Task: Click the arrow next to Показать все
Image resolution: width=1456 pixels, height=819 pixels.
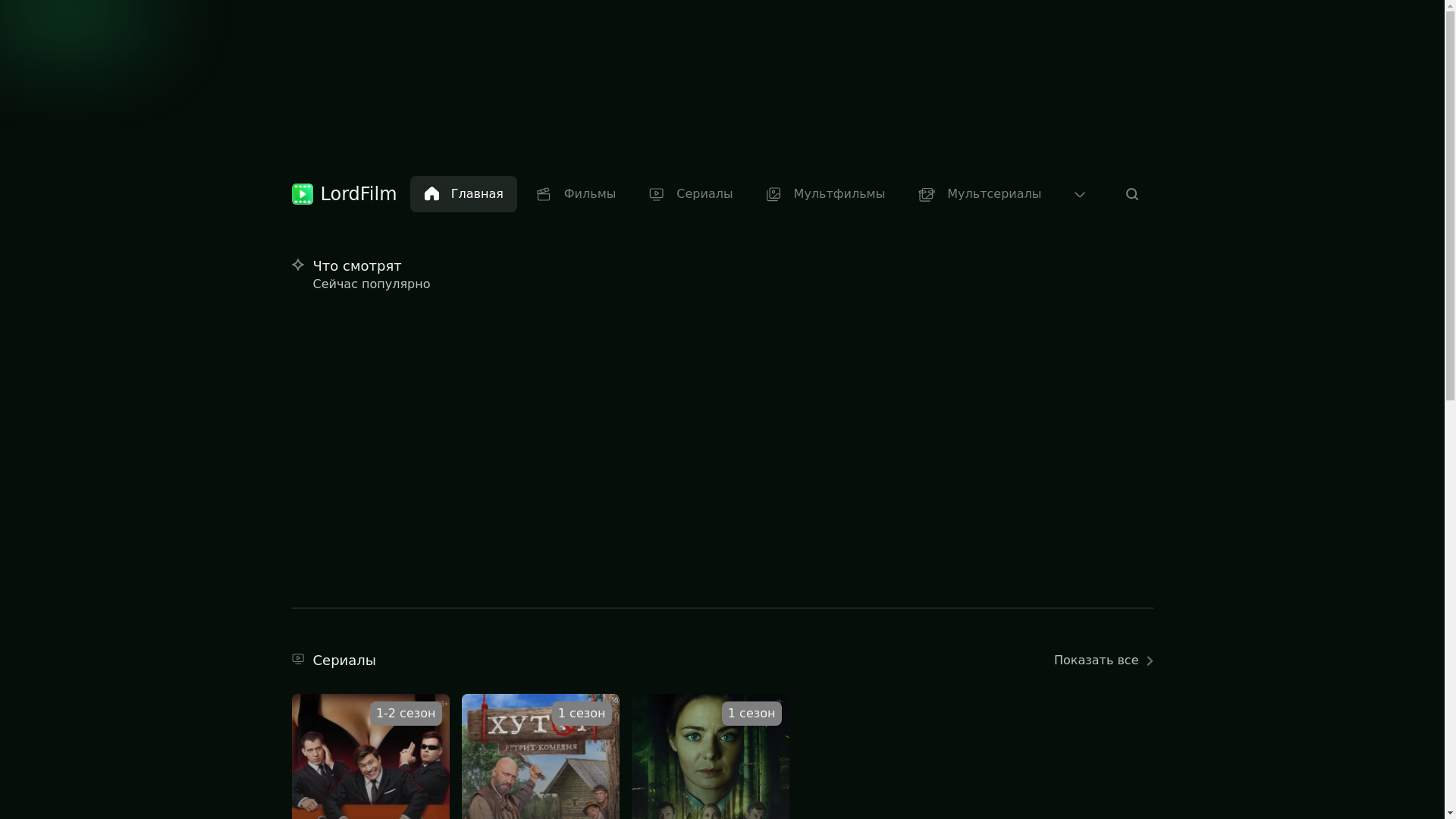Action: click(x=1150, y=661)
